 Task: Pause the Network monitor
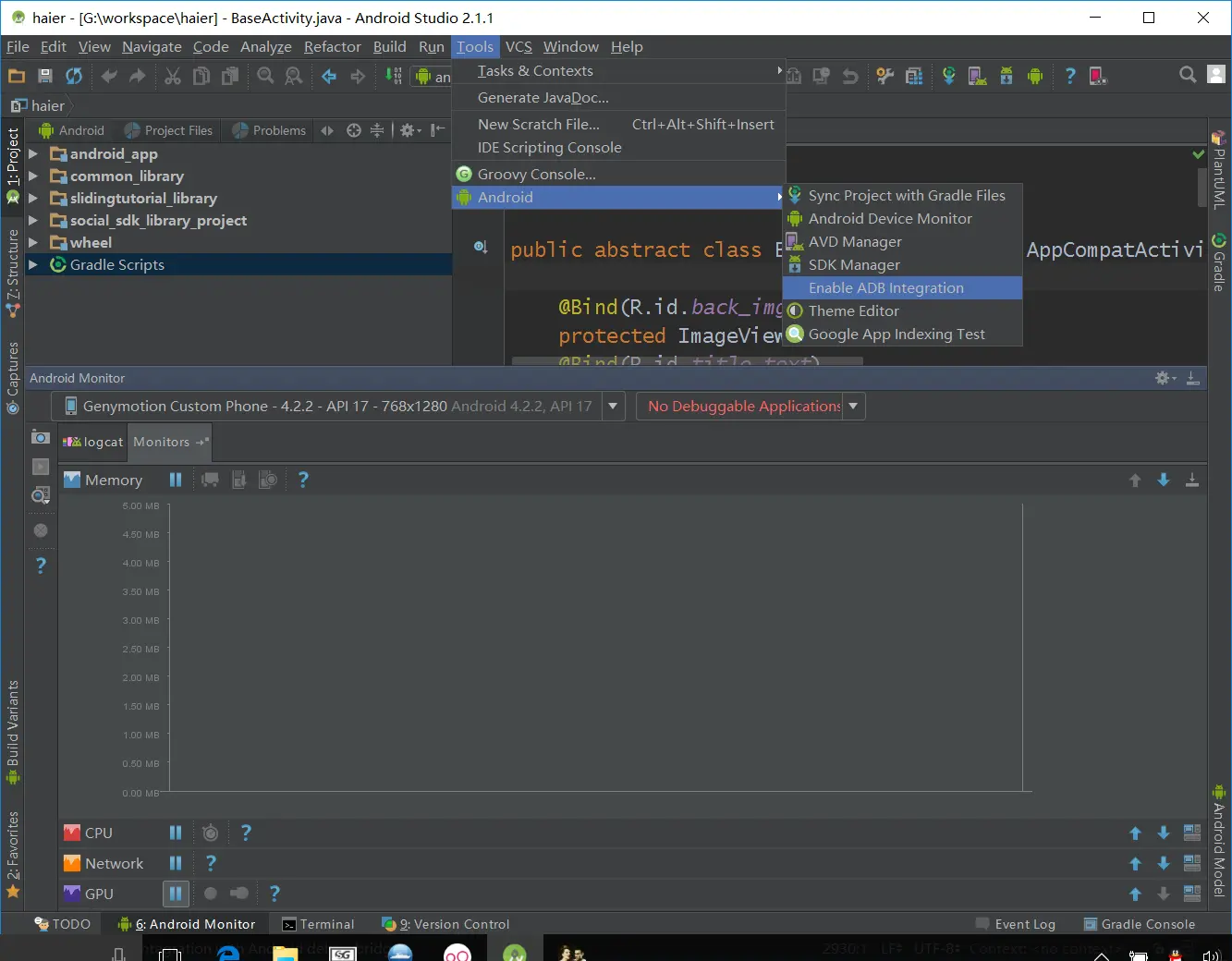tap(176, 863)
